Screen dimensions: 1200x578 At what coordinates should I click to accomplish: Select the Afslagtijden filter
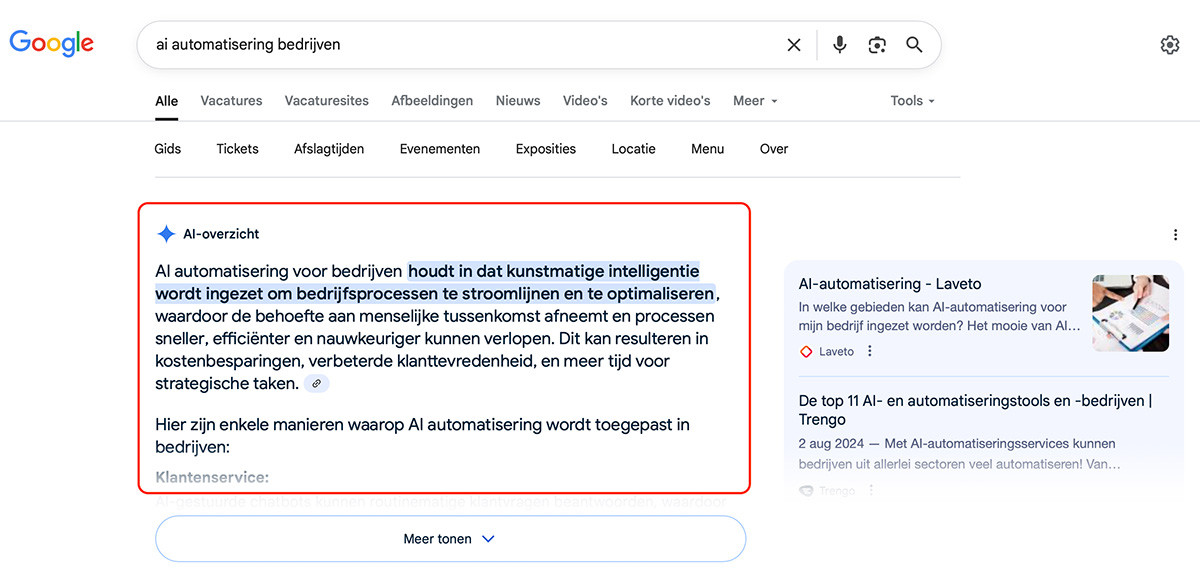[x=329, y=149]
